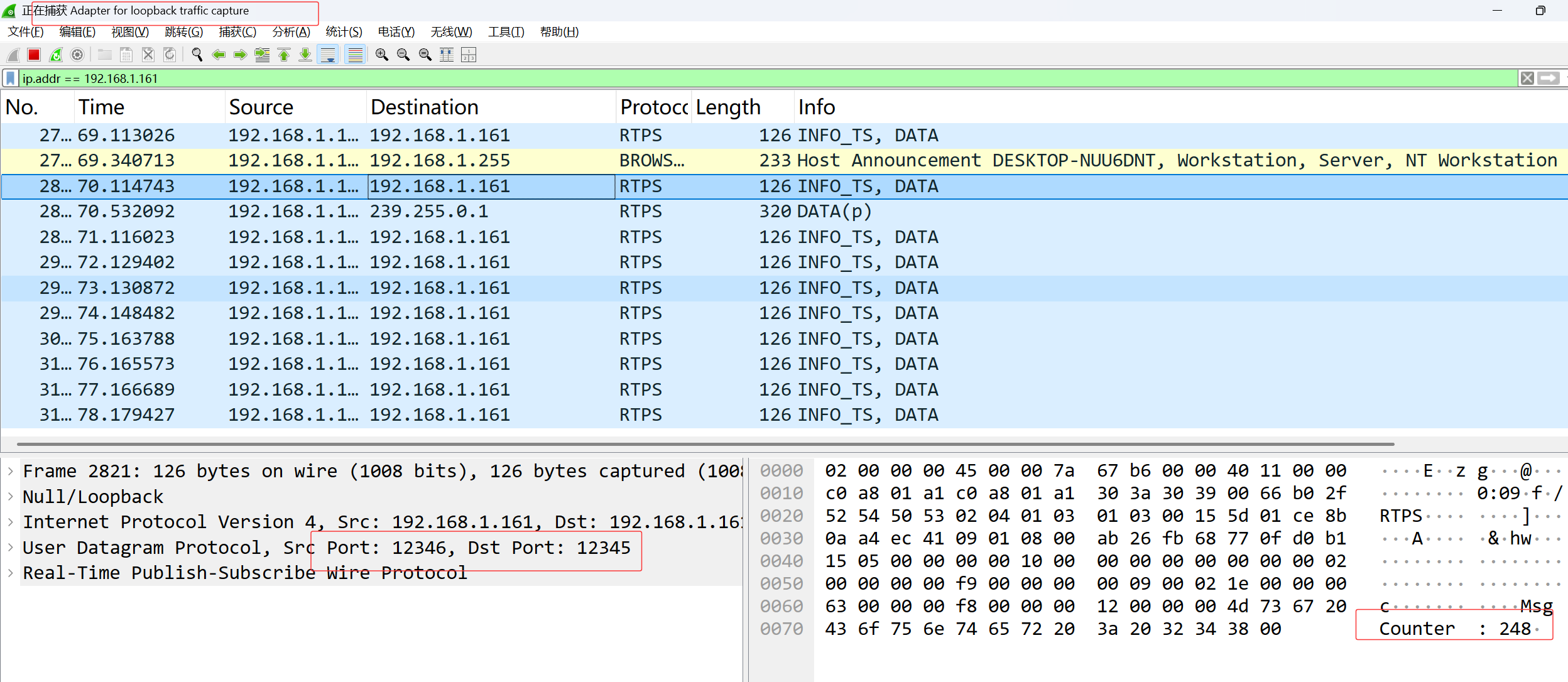Open the 分析(A) menu
The image size is (1568, 682).
(x=291, y=32)
